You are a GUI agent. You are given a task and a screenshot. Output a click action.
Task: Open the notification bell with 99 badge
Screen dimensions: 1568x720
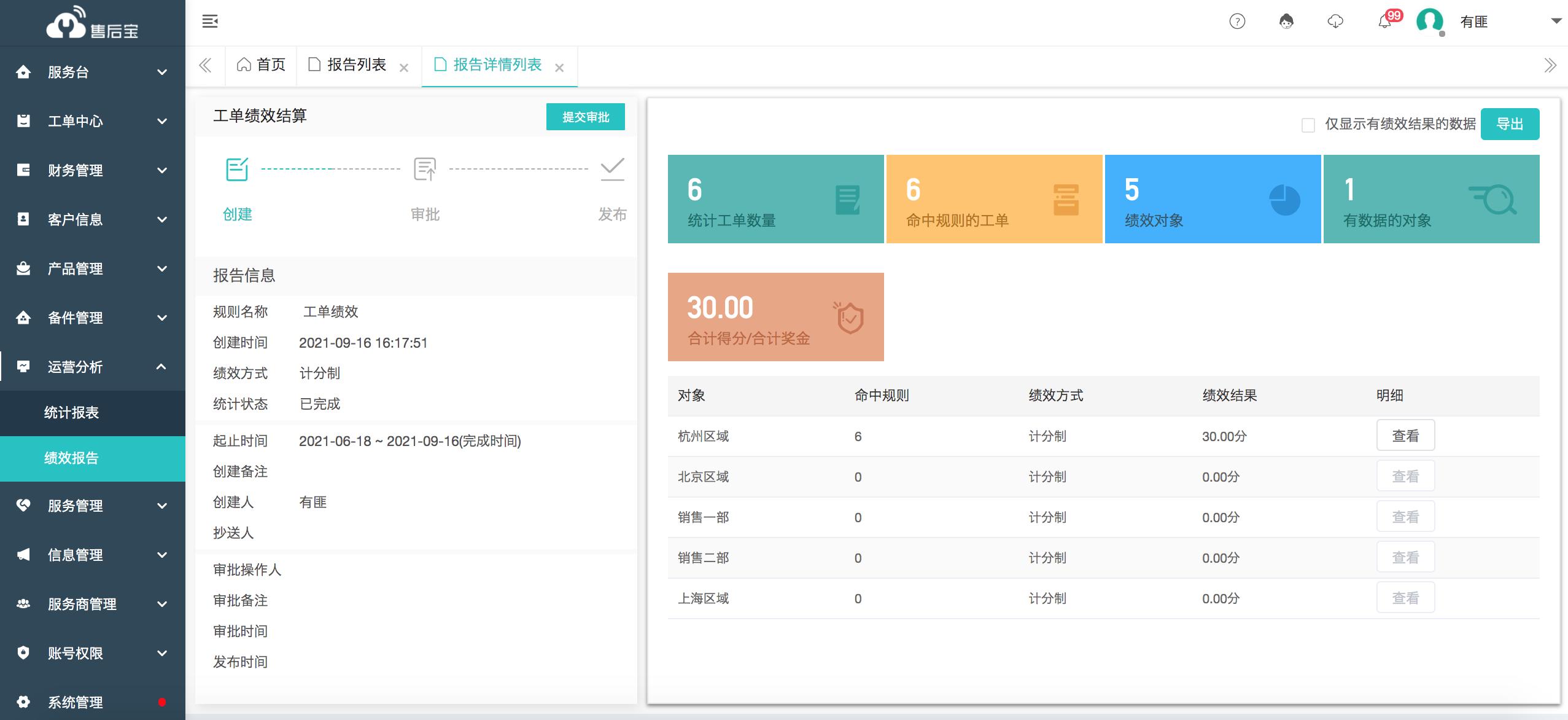(x=1385, y=22)
